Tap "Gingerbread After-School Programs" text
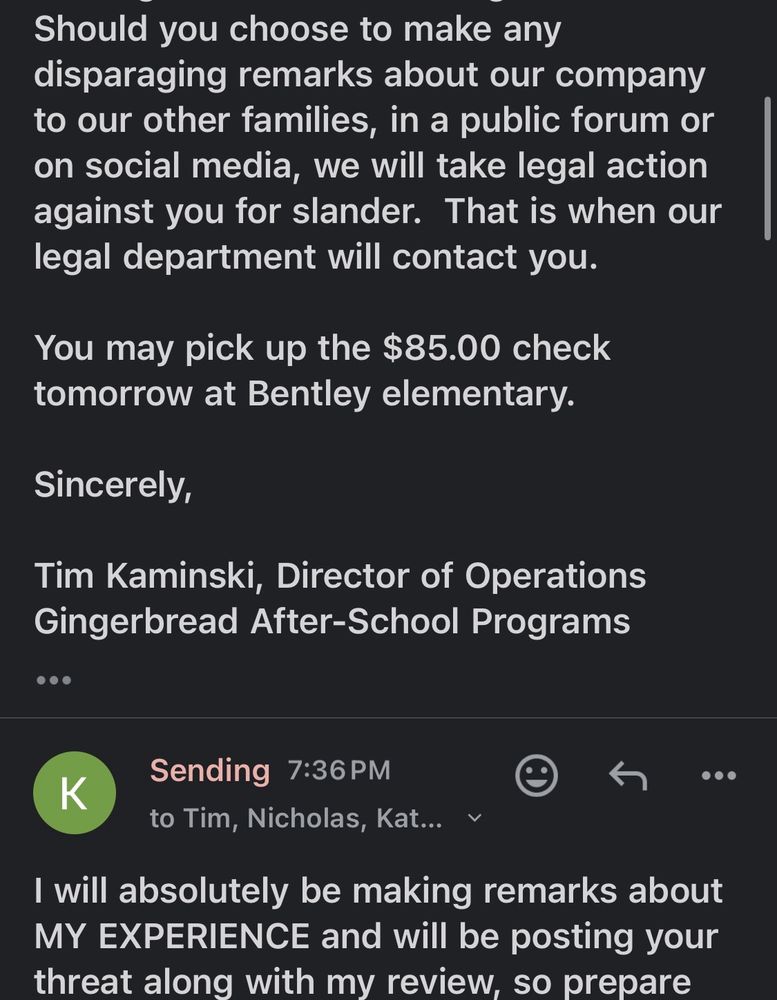 click(332, 621)
